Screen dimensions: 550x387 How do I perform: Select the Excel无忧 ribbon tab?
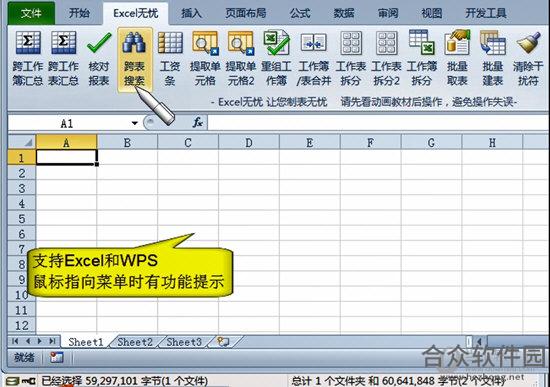(x=135, y=13)
